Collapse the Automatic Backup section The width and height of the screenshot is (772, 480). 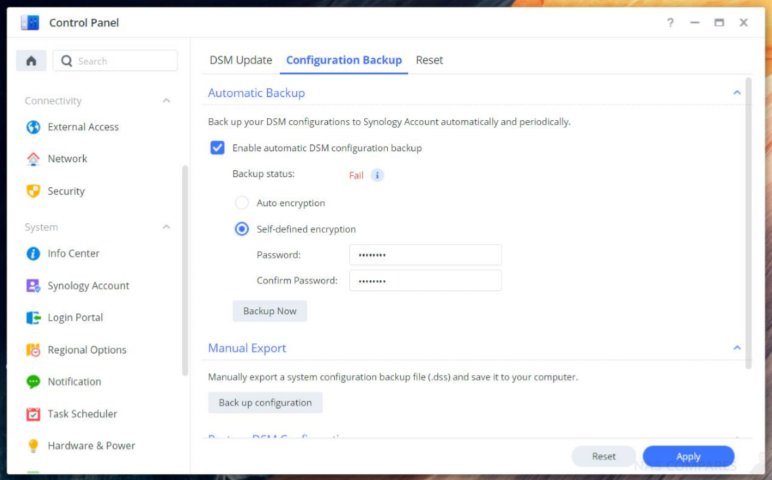(x=737, y=93)
